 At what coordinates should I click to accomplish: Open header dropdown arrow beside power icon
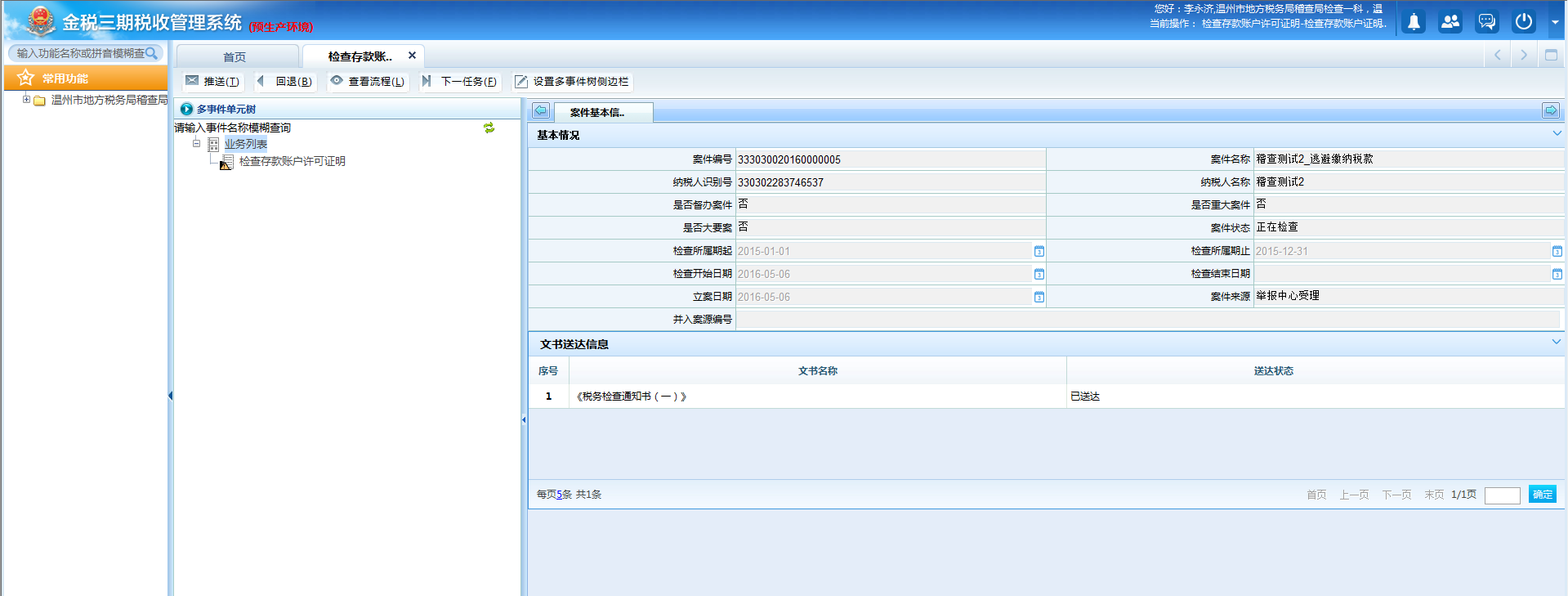click(1555, 23)
